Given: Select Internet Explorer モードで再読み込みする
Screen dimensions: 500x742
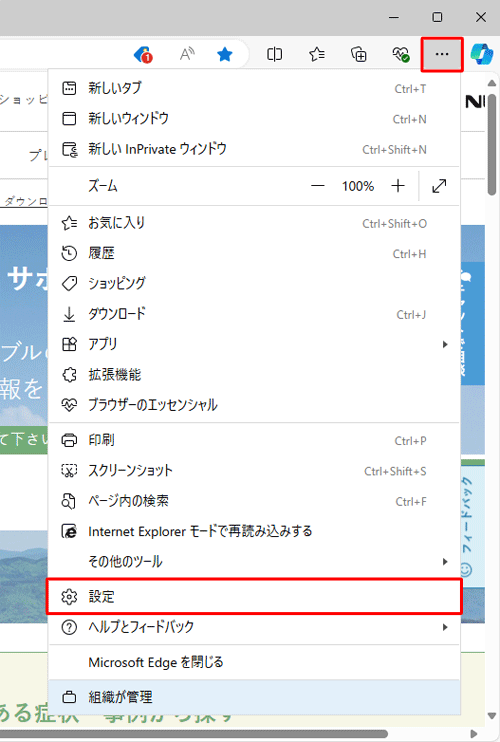Looking at the screenshot, I should point(254,531).
